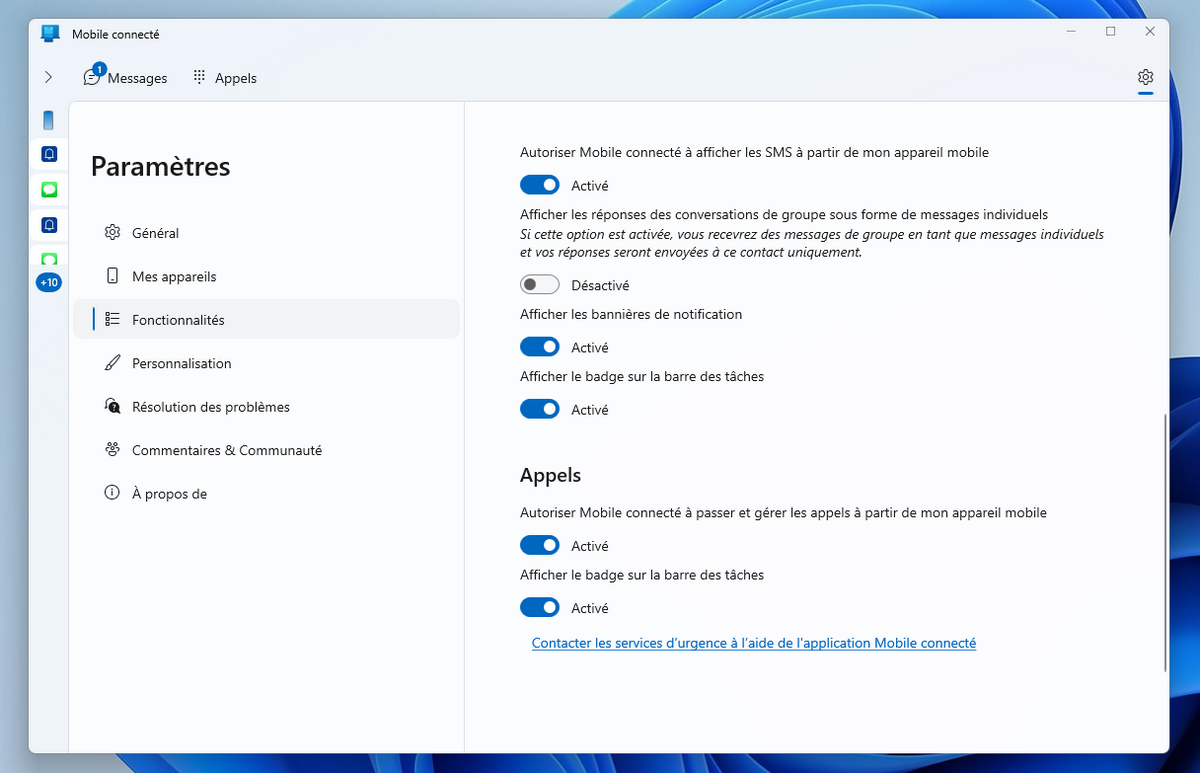Open Commentaires & Communauté page
Image resolution: width=1200 pixels, height=773 pixels.
(x=266, y=451)
